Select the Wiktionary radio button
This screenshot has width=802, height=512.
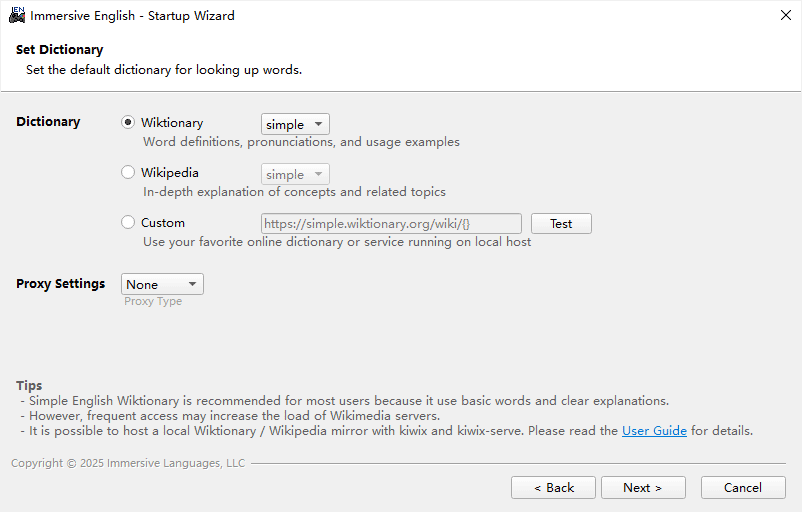coord(128,122)
